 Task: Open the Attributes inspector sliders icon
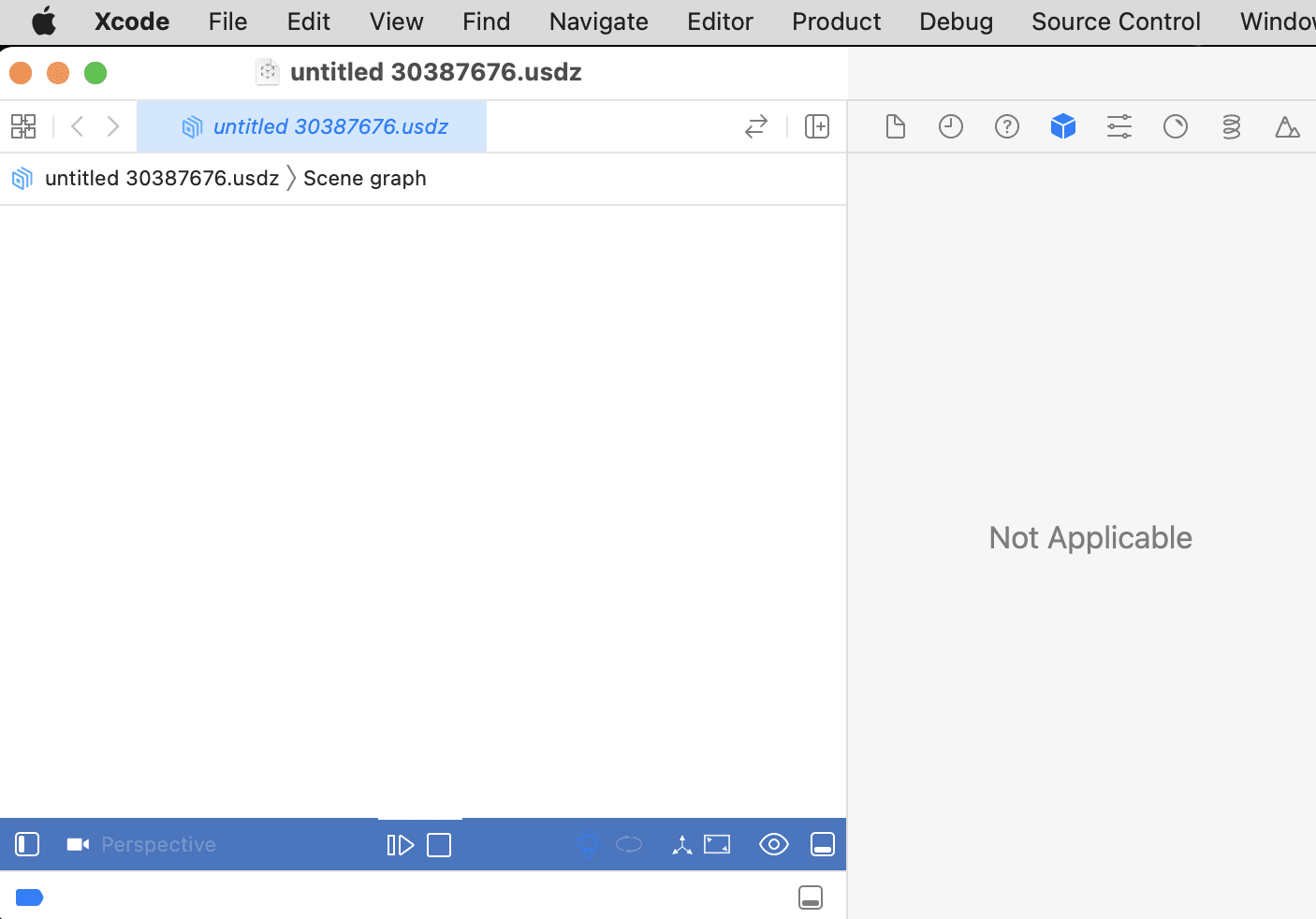point(1119,126)
